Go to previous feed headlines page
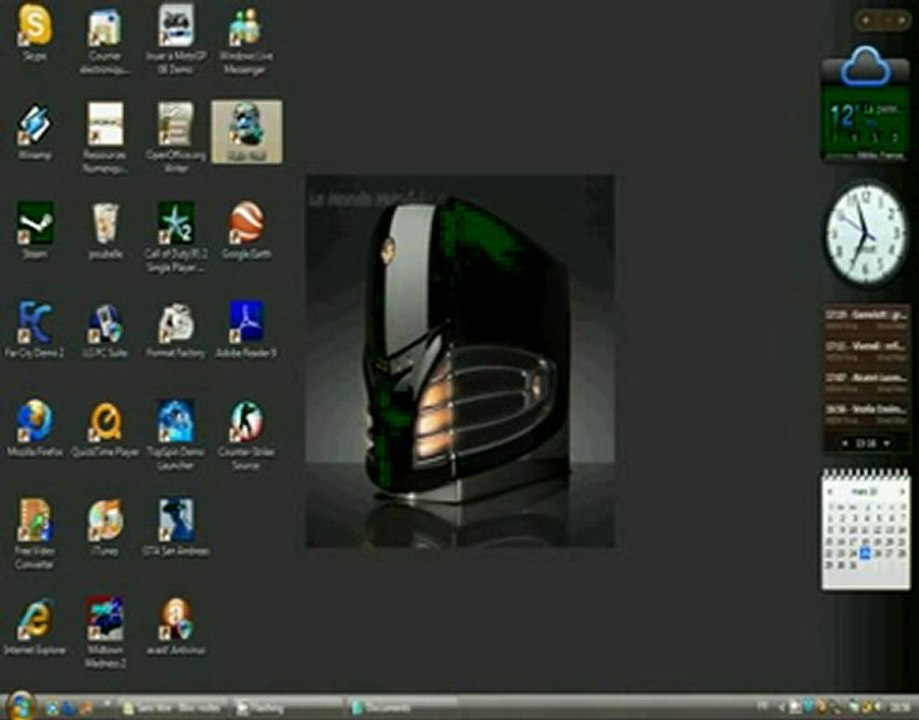This screenshot has width=919, height=720. coord(845,443)
